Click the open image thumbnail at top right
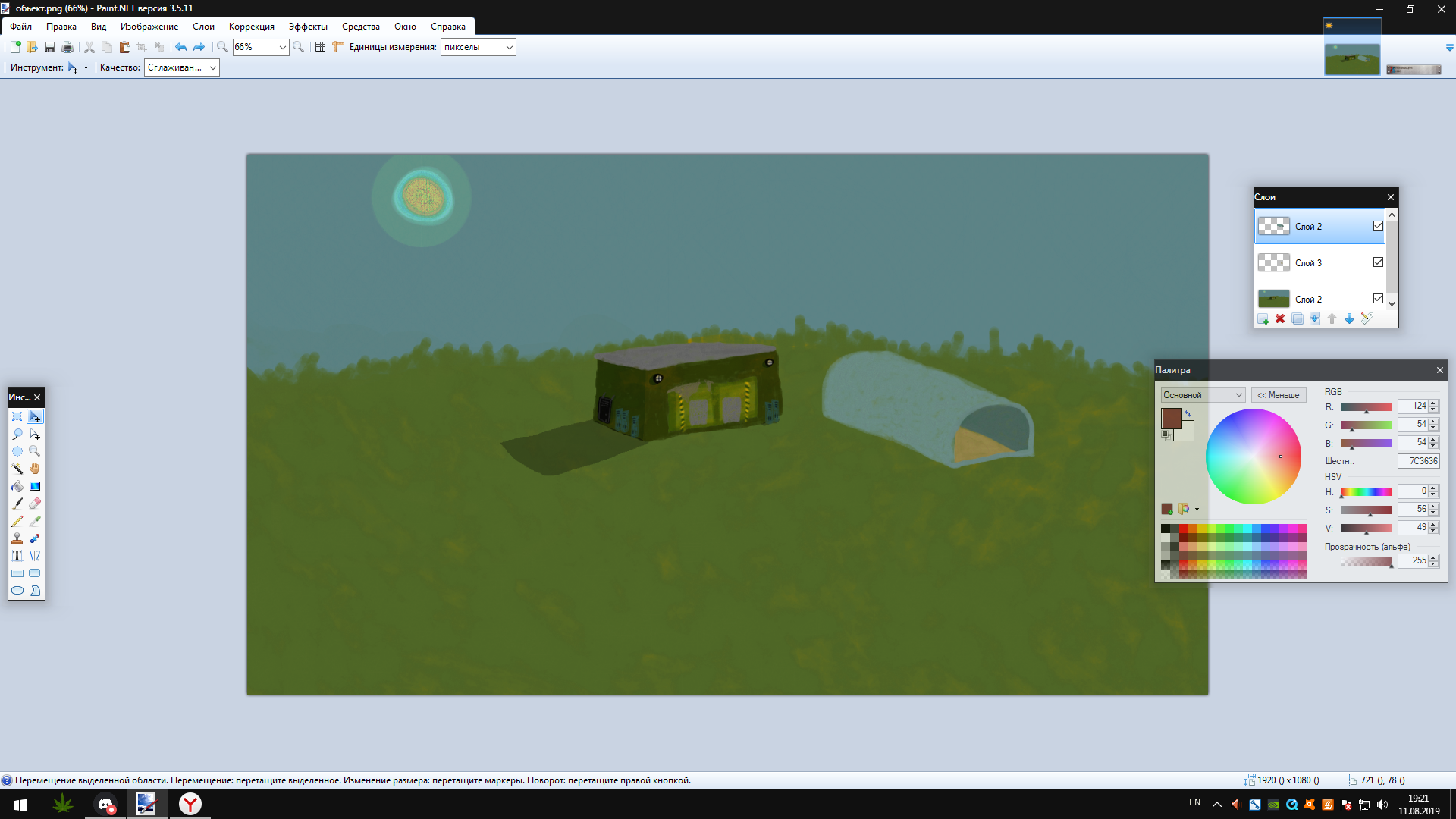This screenshot has width=1456, height=819. pos(1352,47)
